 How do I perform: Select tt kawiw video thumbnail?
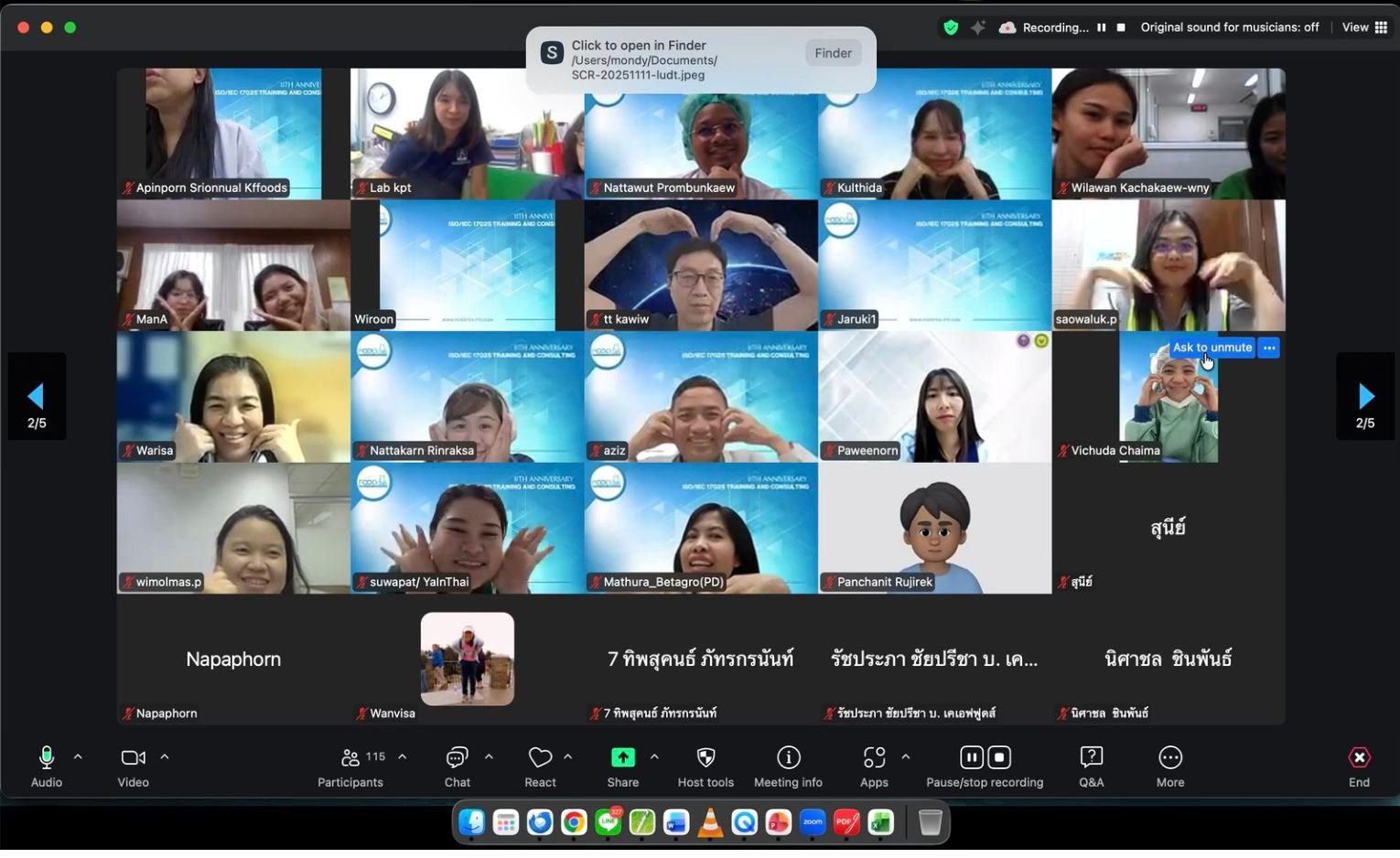pyautogui.click(x=700, y=265)
